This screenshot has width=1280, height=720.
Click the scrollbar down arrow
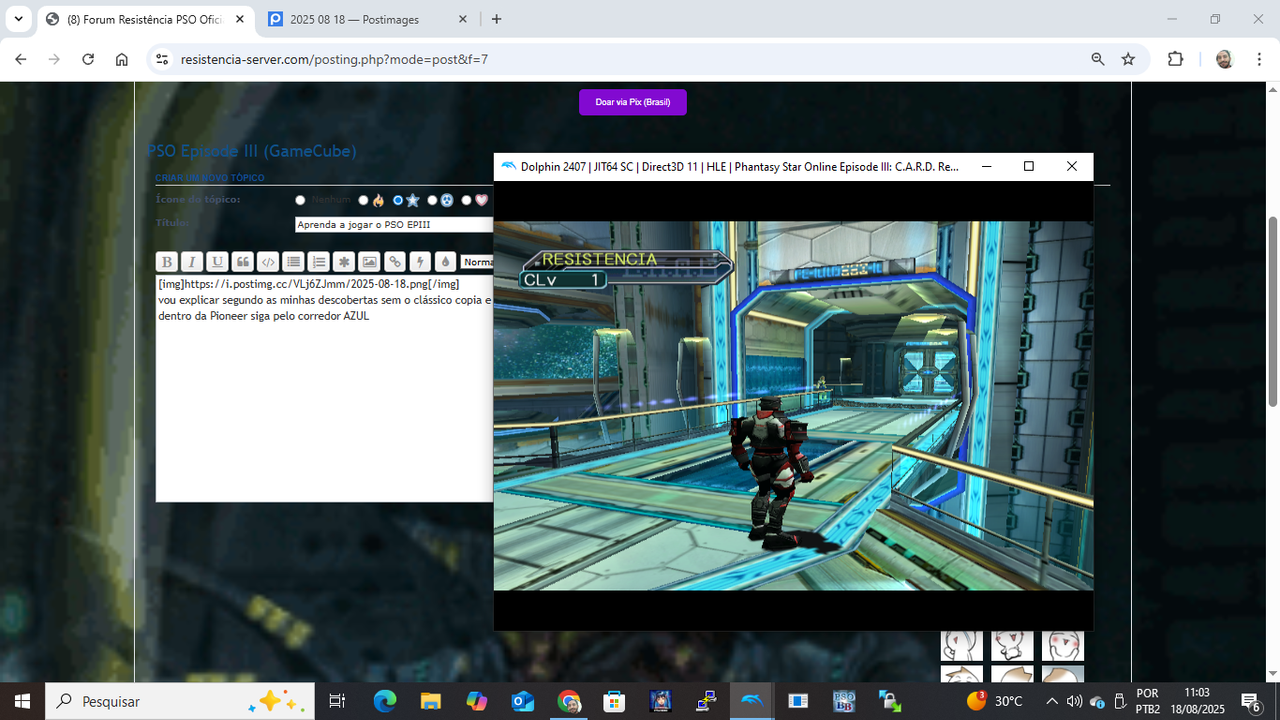coord(1272,672)
